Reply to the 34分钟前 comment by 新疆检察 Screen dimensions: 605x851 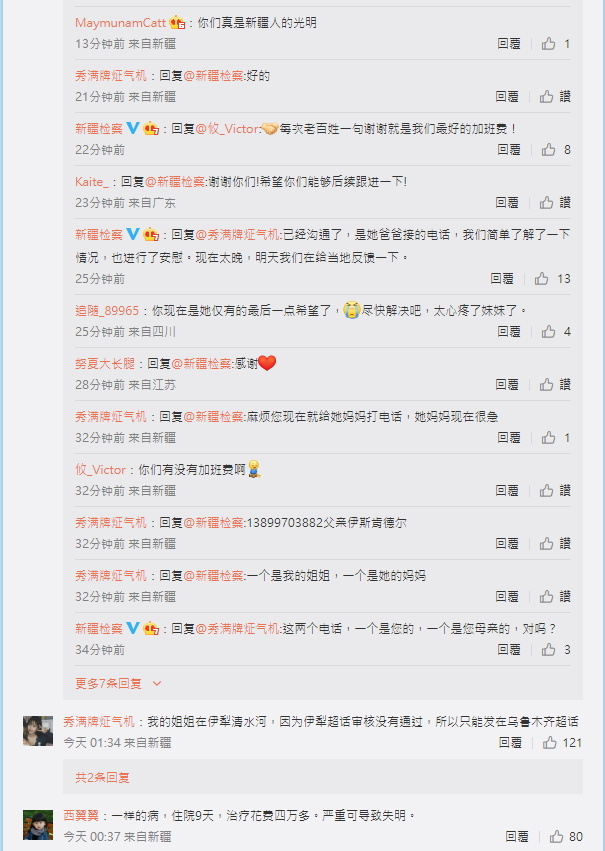[509, 650]
